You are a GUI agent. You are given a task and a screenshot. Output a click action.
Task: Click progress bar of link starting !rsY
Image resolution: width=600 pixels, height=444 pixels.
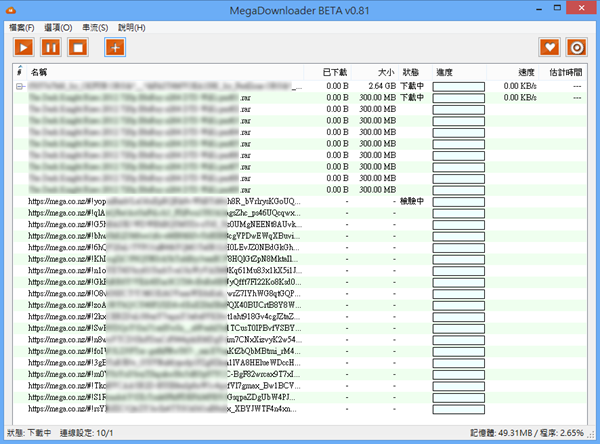pyautogui.click(x=458, y=409)
